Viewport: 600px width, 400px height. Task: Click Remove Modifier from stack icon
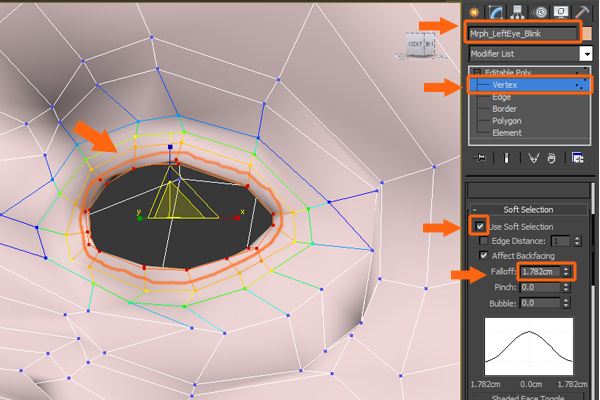tap(551, 158)
